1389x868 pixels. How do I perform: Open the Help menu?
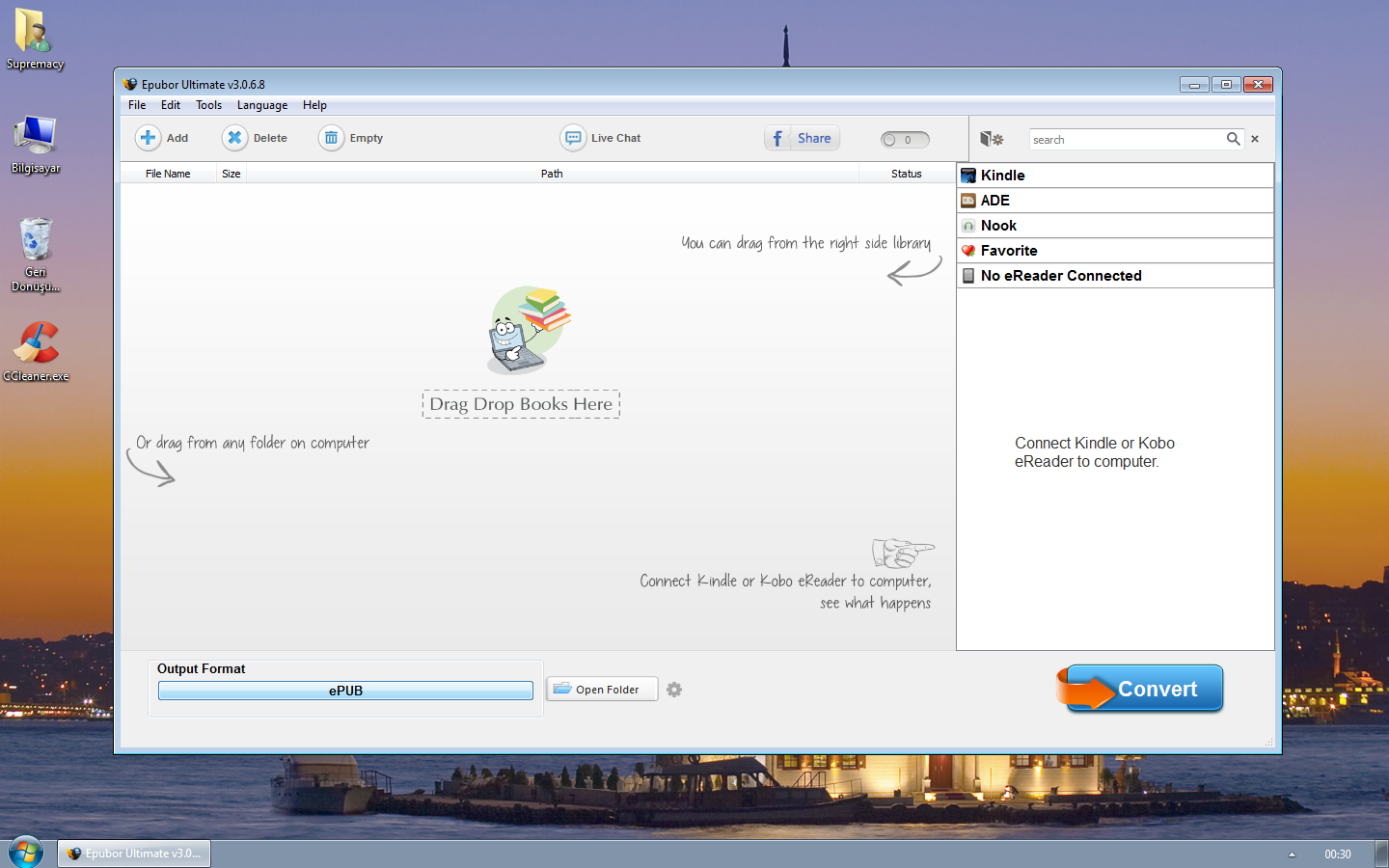[314, 105]
